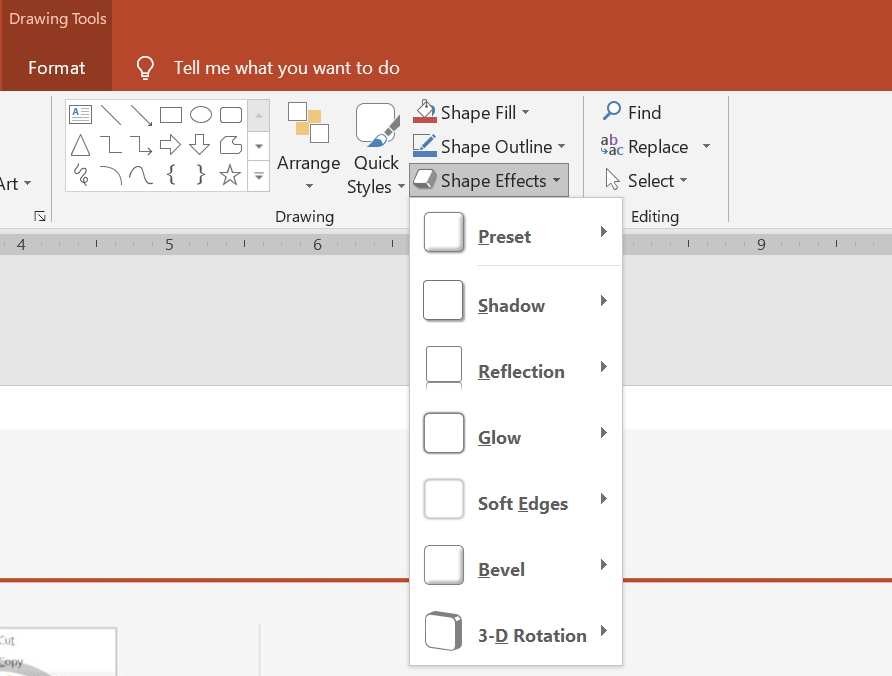Expand the shapes gallery More button
The height and width of the screenshot is (676, 892).
(x=259, y=177)
